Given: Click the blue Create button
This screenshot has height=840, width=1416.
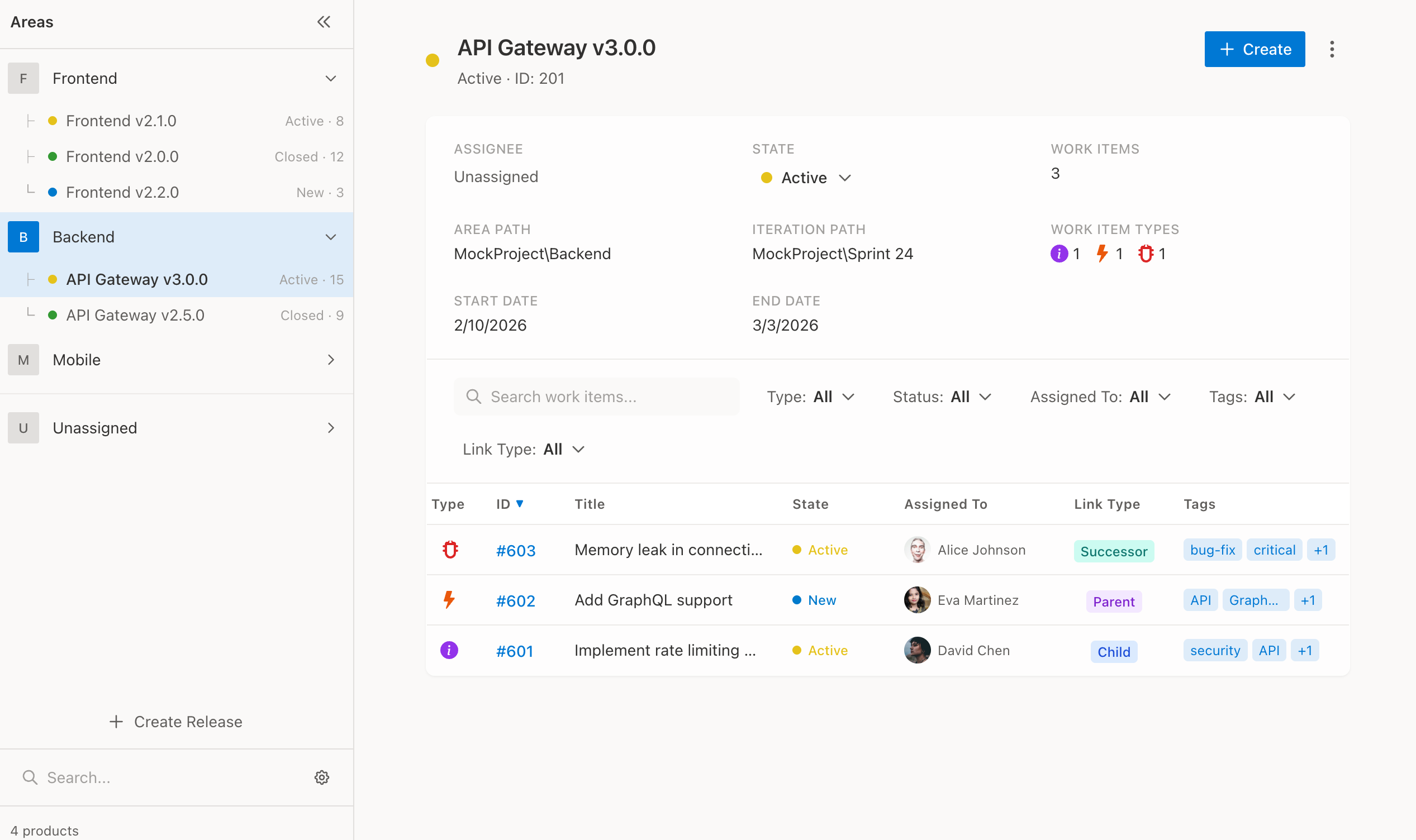Looking at the screenshot, I should pos(1254,49).
